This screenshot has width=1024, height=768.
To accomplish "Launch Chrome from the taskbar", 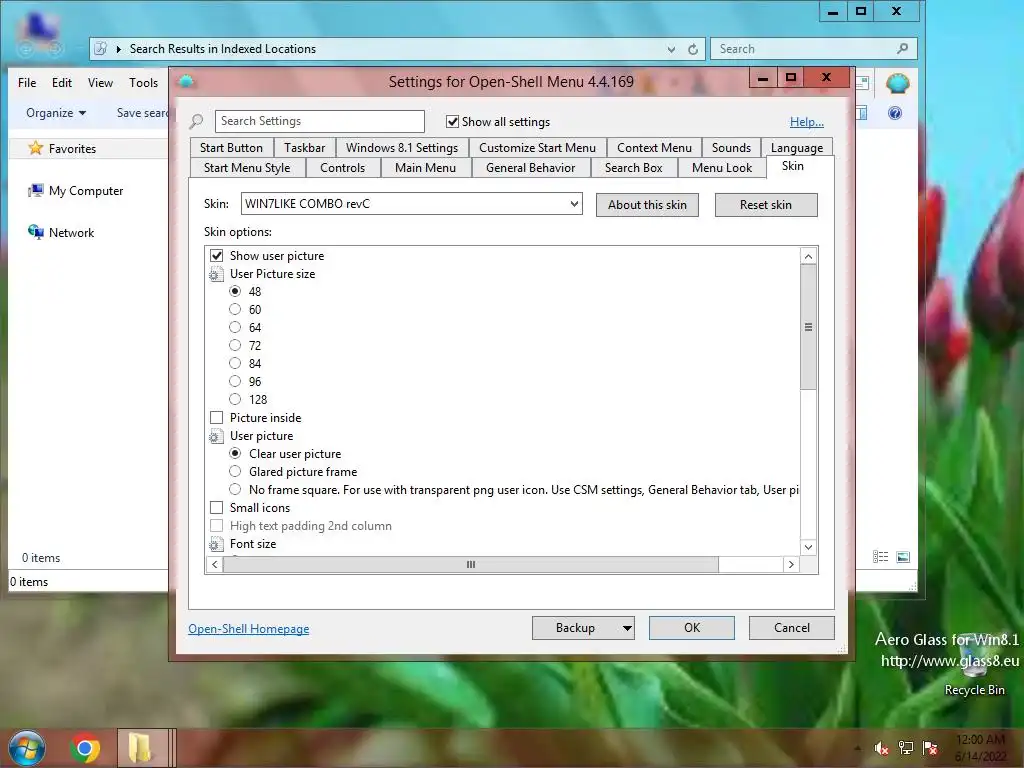I will [x=85, y=748].
